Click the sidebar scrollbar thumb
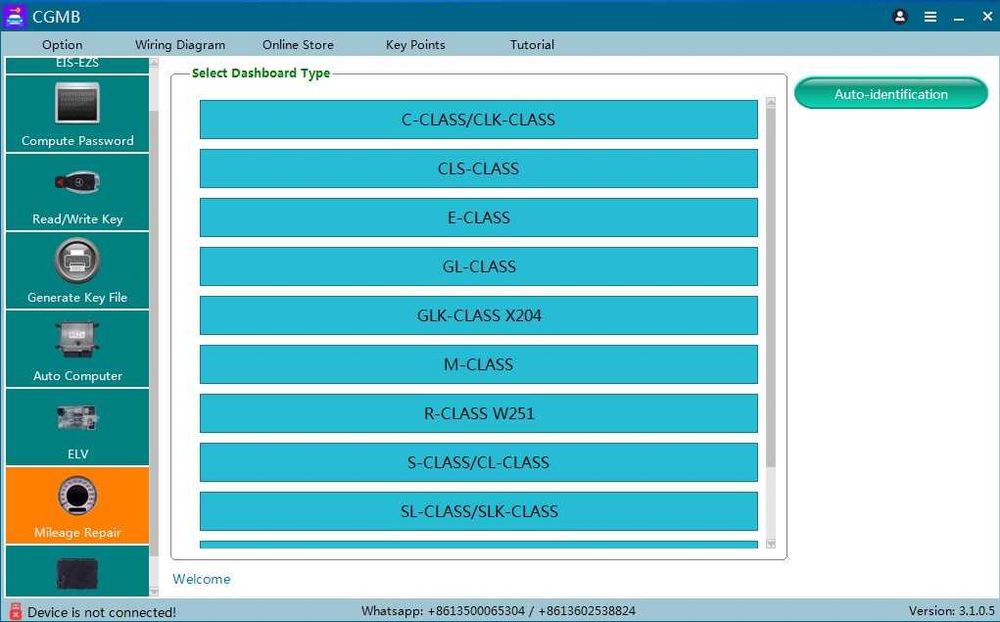1000x622 pixels. pos(154,332)
